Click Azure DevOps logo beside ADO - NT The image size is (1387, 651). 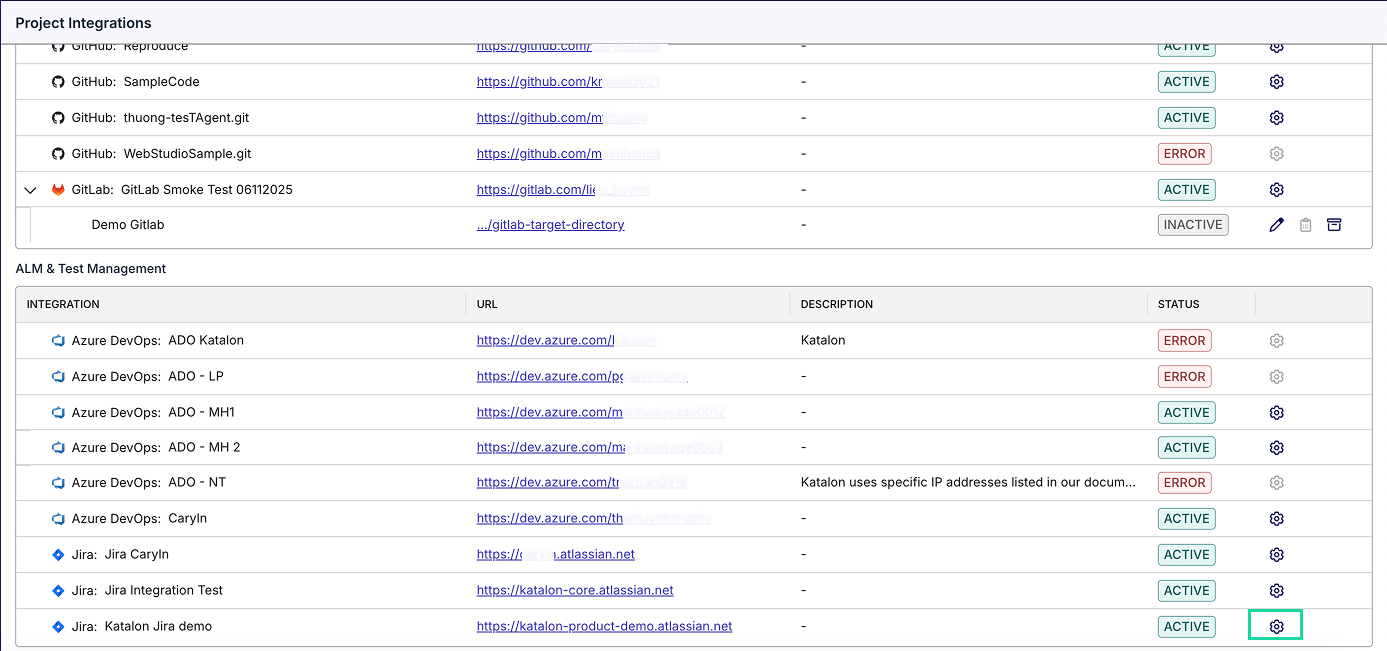click(58, 483)
